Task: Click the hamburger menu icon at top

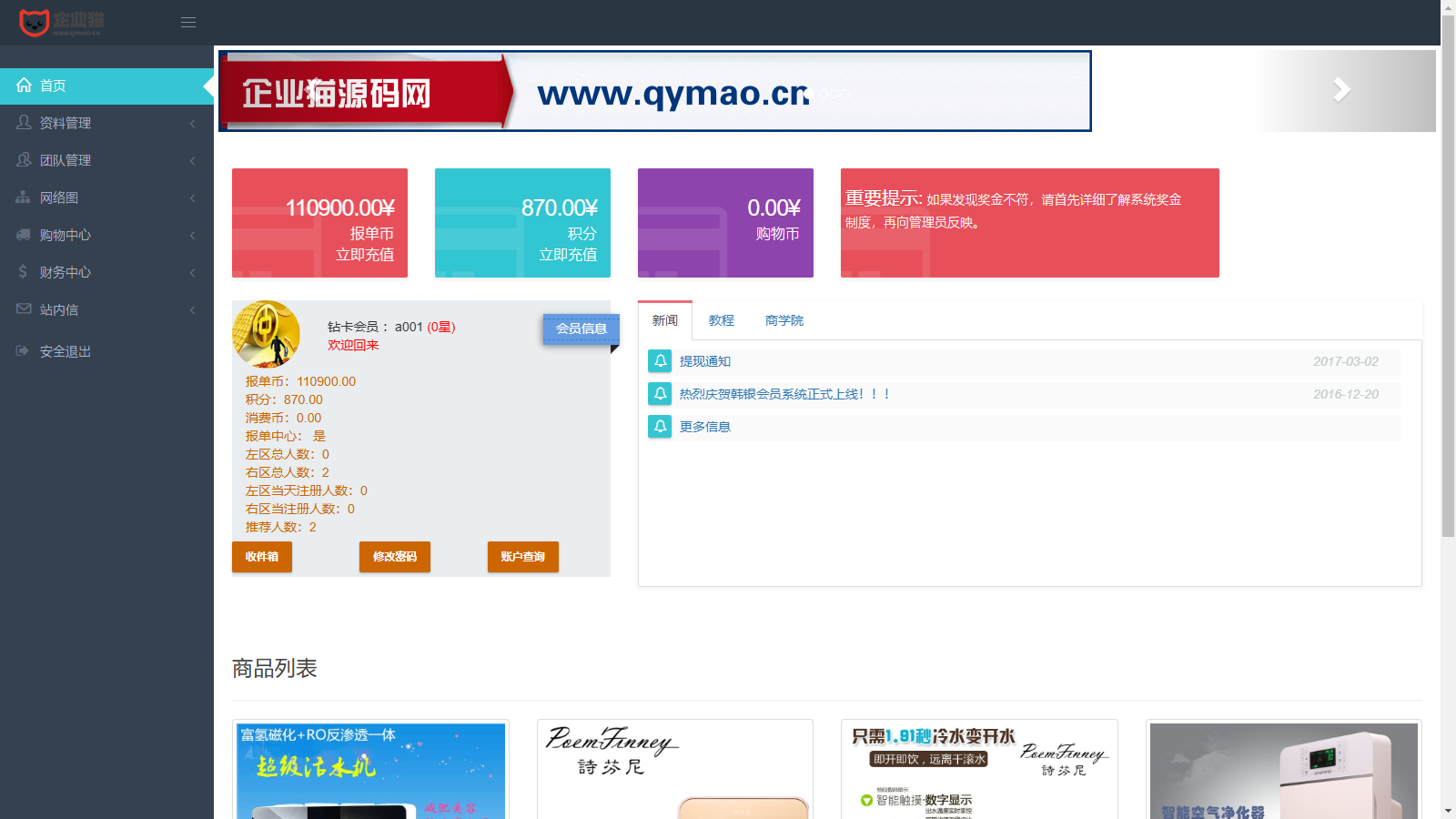Action: pyautogui.click(x=188, y=22)
